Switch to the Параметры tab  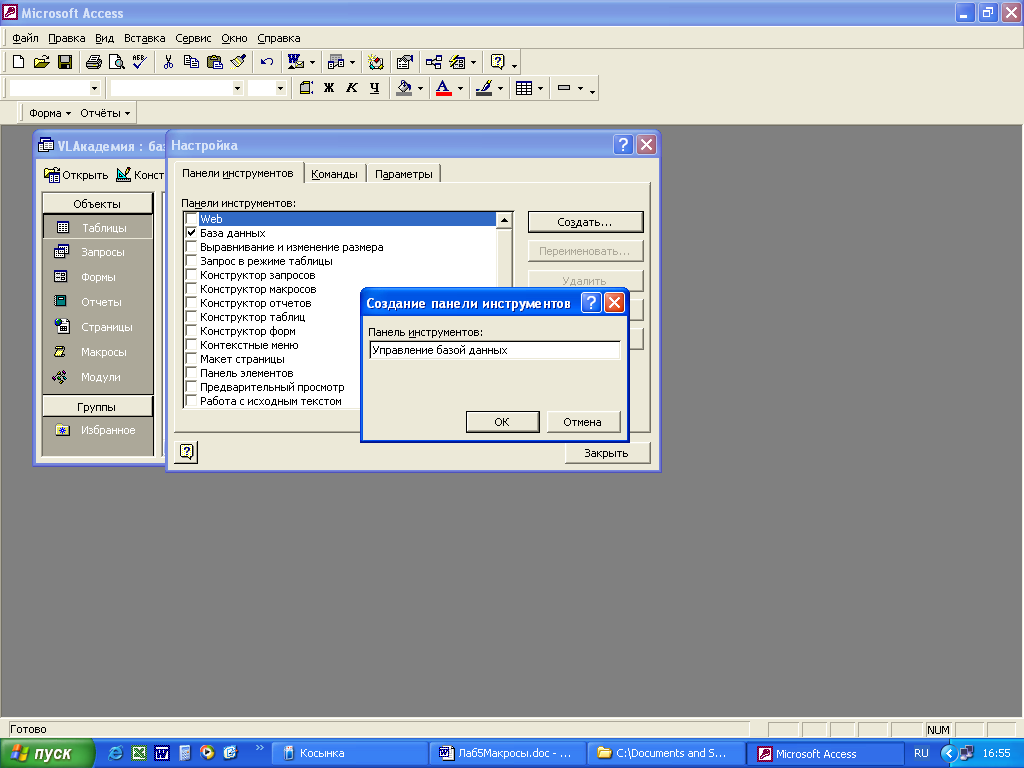pos(404,174)
